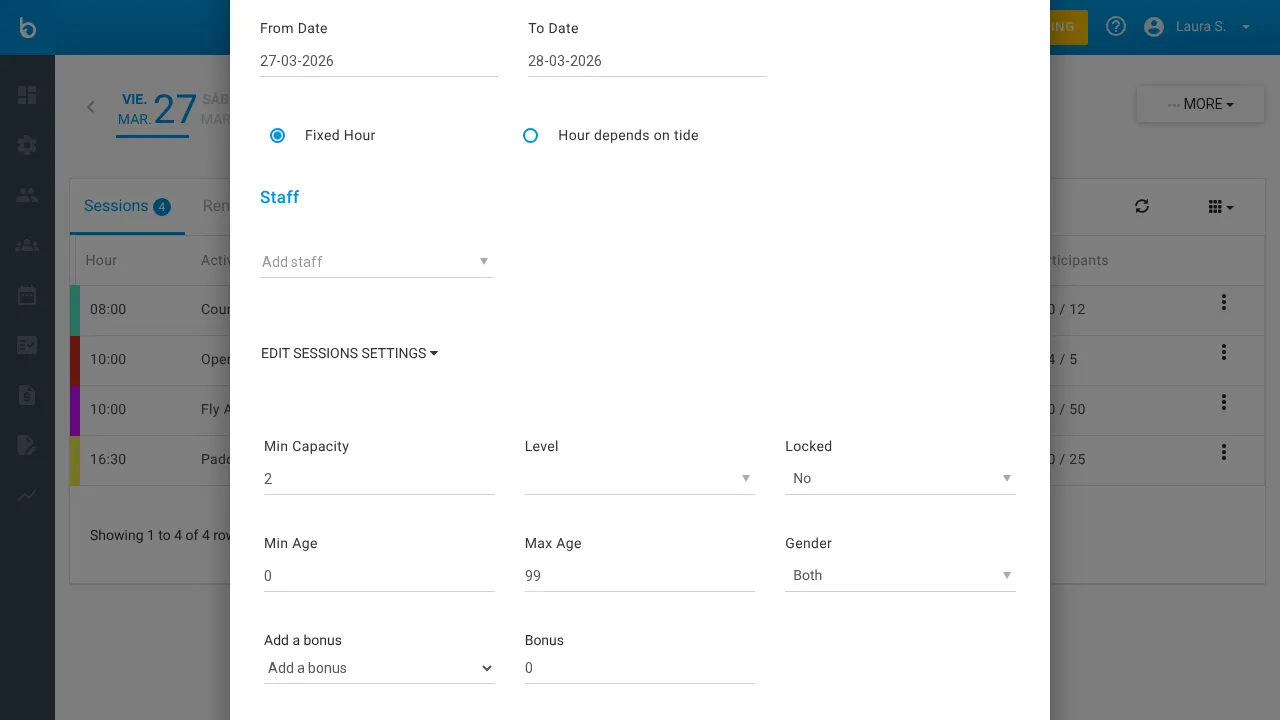Click the Min Capacity input field
1280x720 pixels.
click(379, 479)
